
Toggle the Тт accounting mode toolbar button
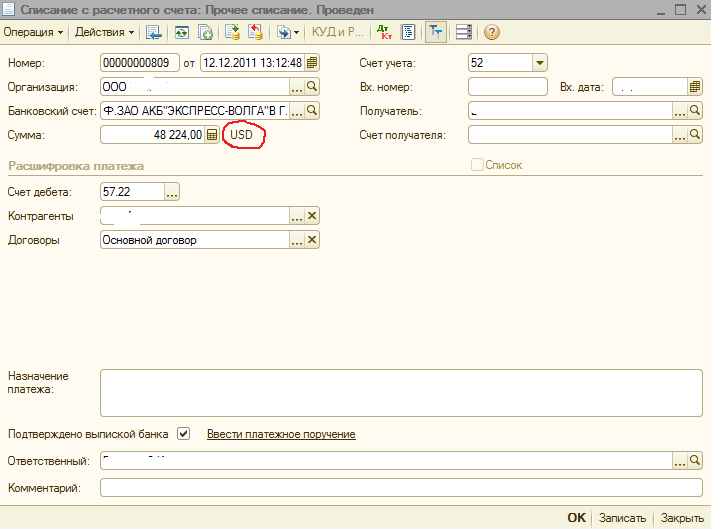435,32
